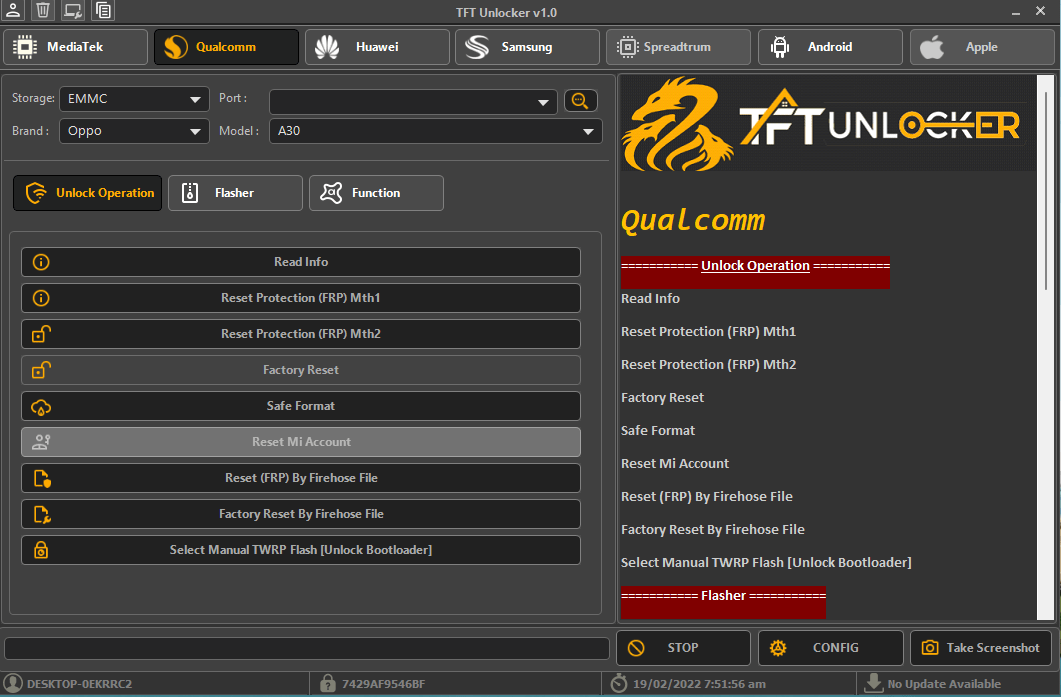Click the port search magnifier icon
Image resolution: width=1061 pixels, height=697 pixels.
point(581,100)
